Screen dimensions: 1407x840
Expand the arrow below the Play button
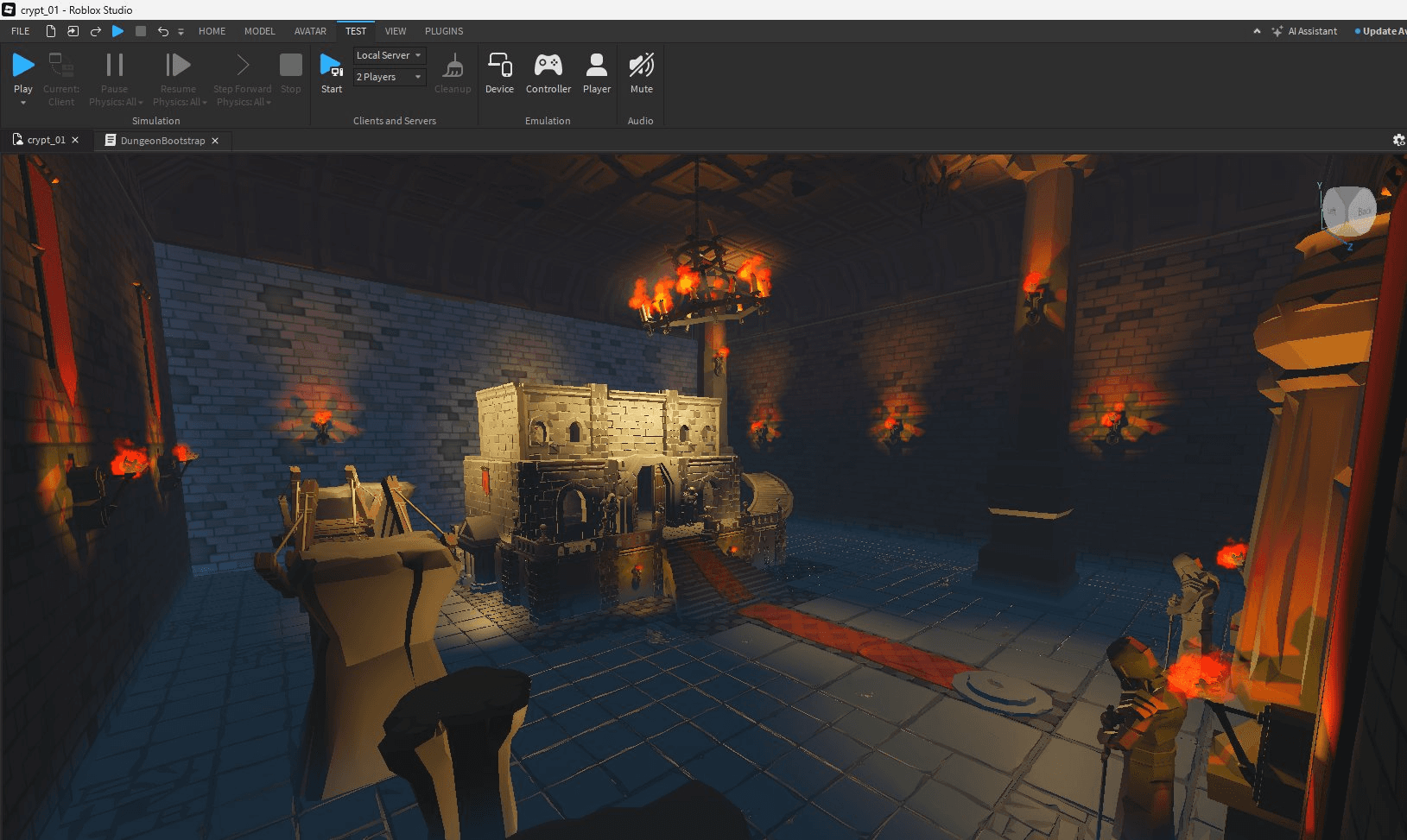23,103
